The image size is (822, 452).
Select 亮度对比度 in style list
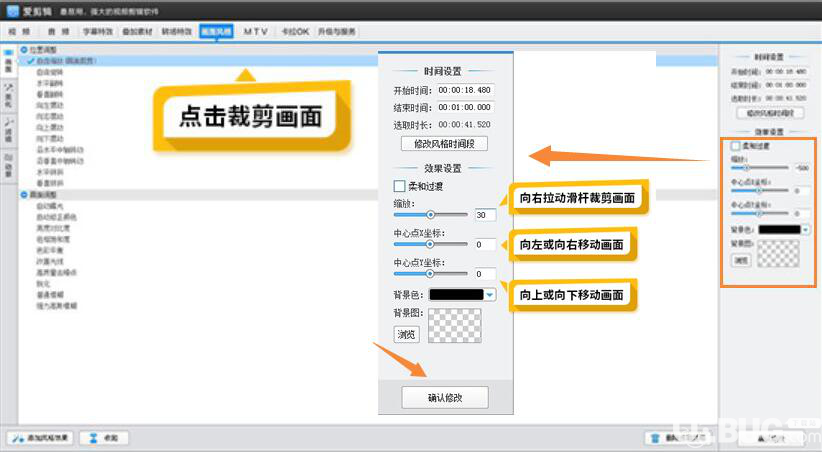click(x=53, y=228)
